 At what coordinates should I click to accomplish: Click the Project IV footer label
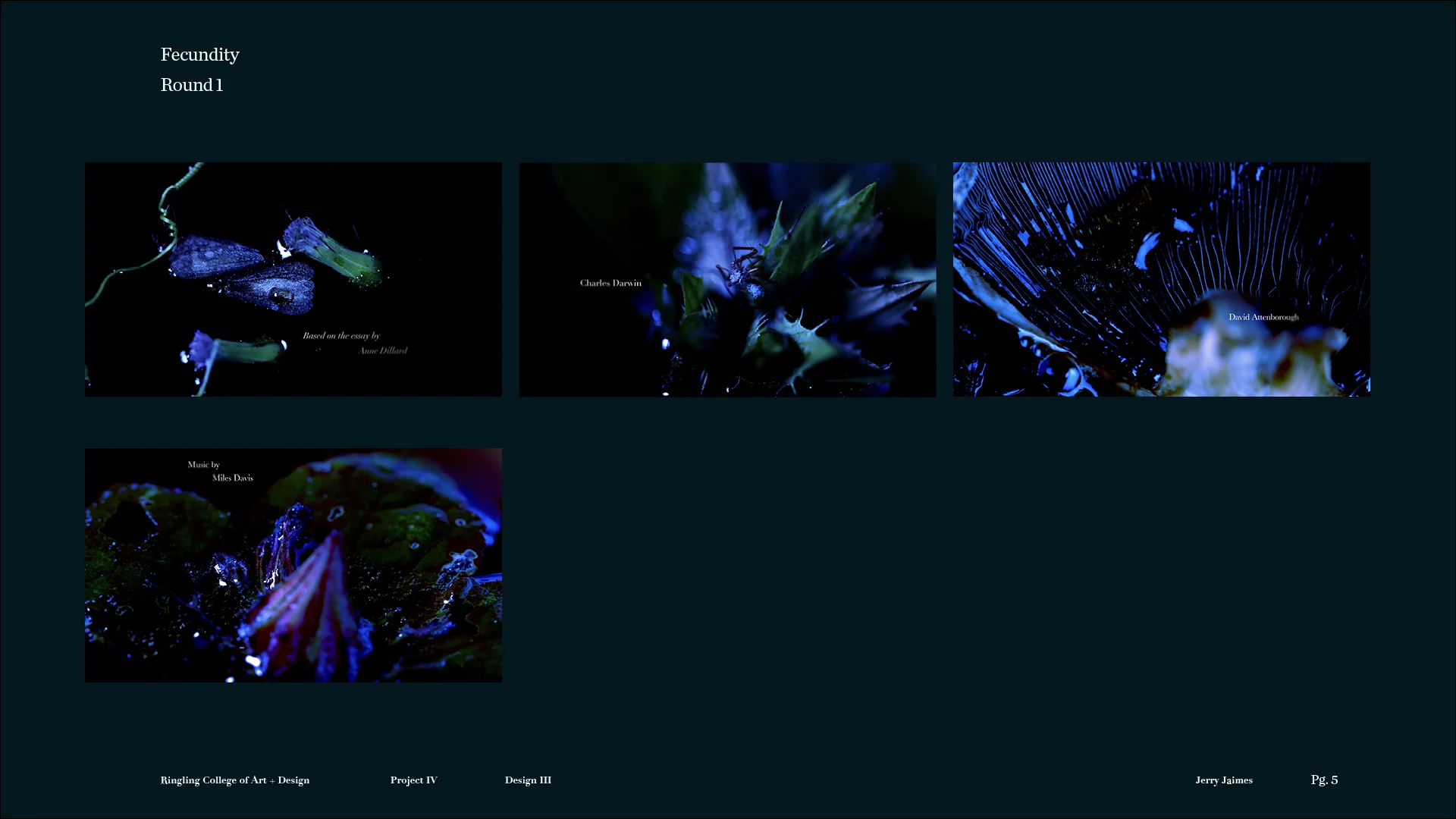click(413, 780)
